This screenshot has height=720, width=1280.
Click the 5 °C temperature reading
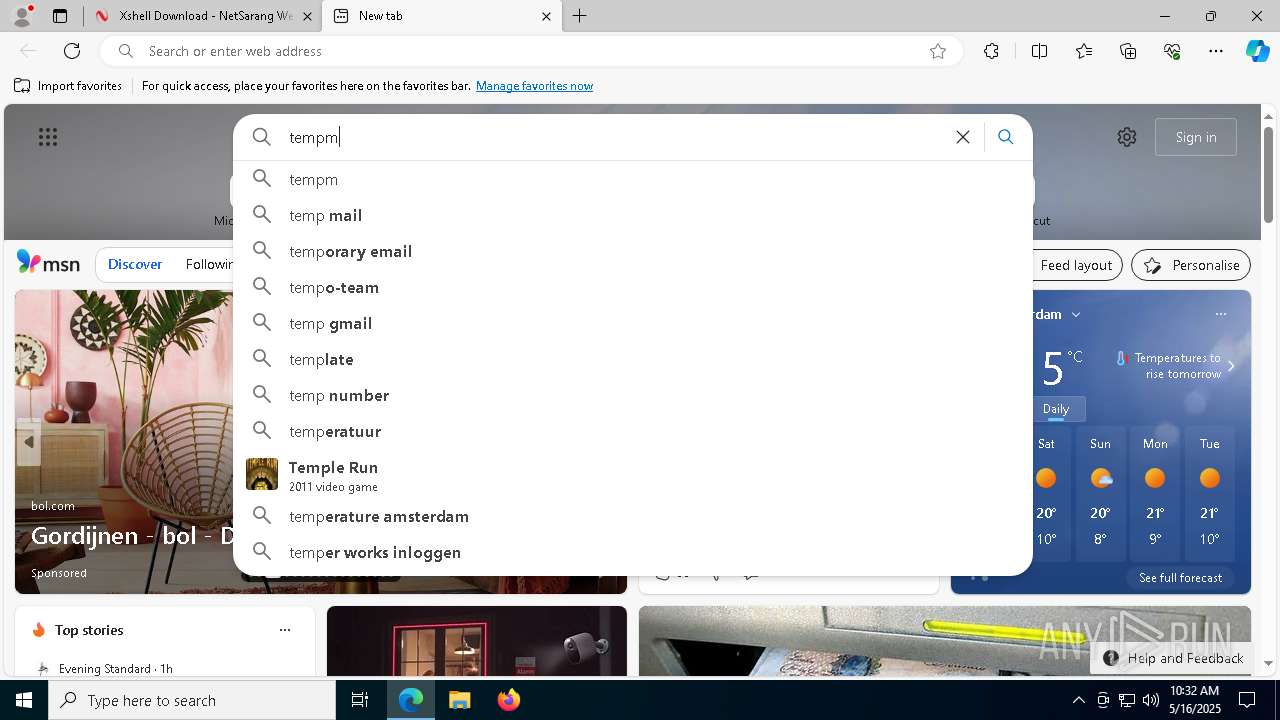(1062, 368)
